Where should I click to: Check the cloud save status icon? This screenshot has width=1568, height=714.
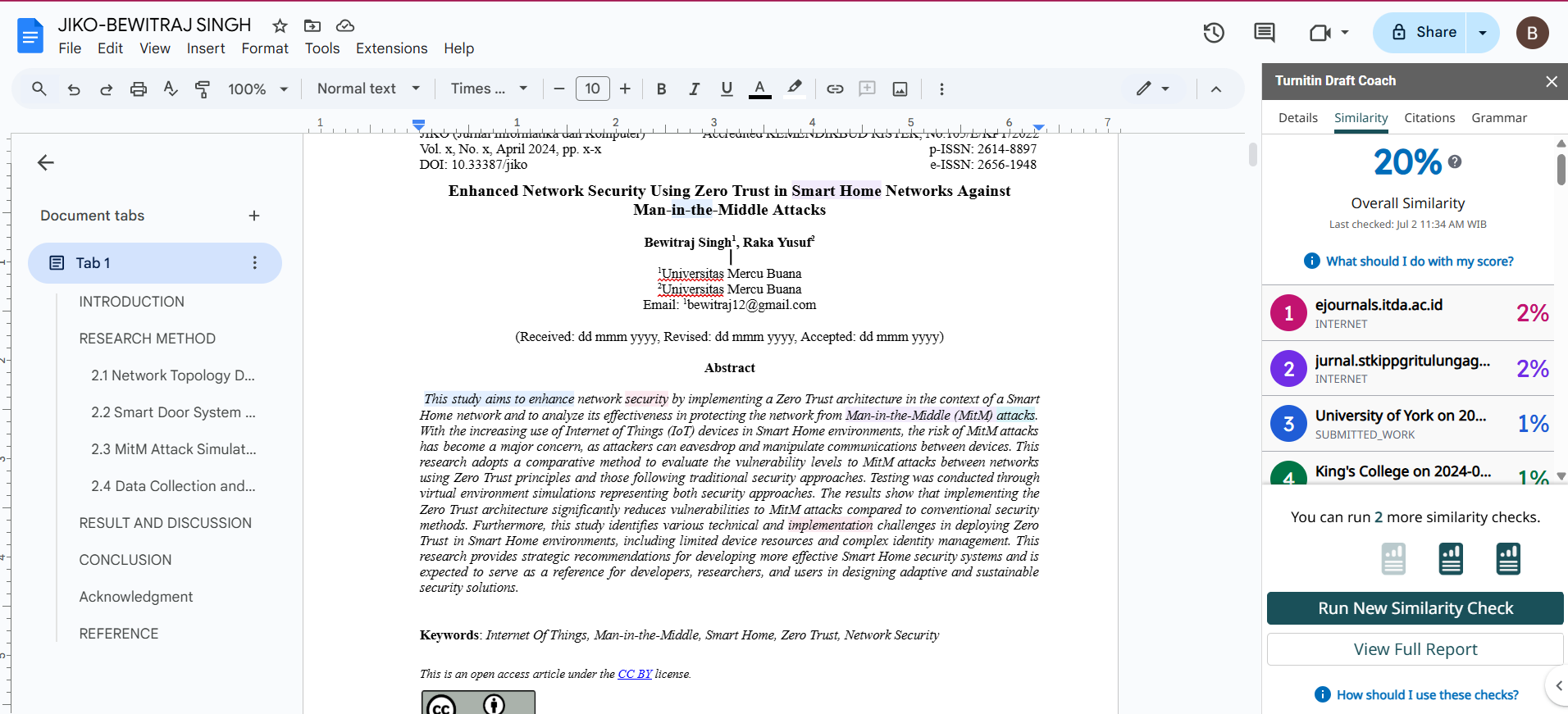coord(345,25)
